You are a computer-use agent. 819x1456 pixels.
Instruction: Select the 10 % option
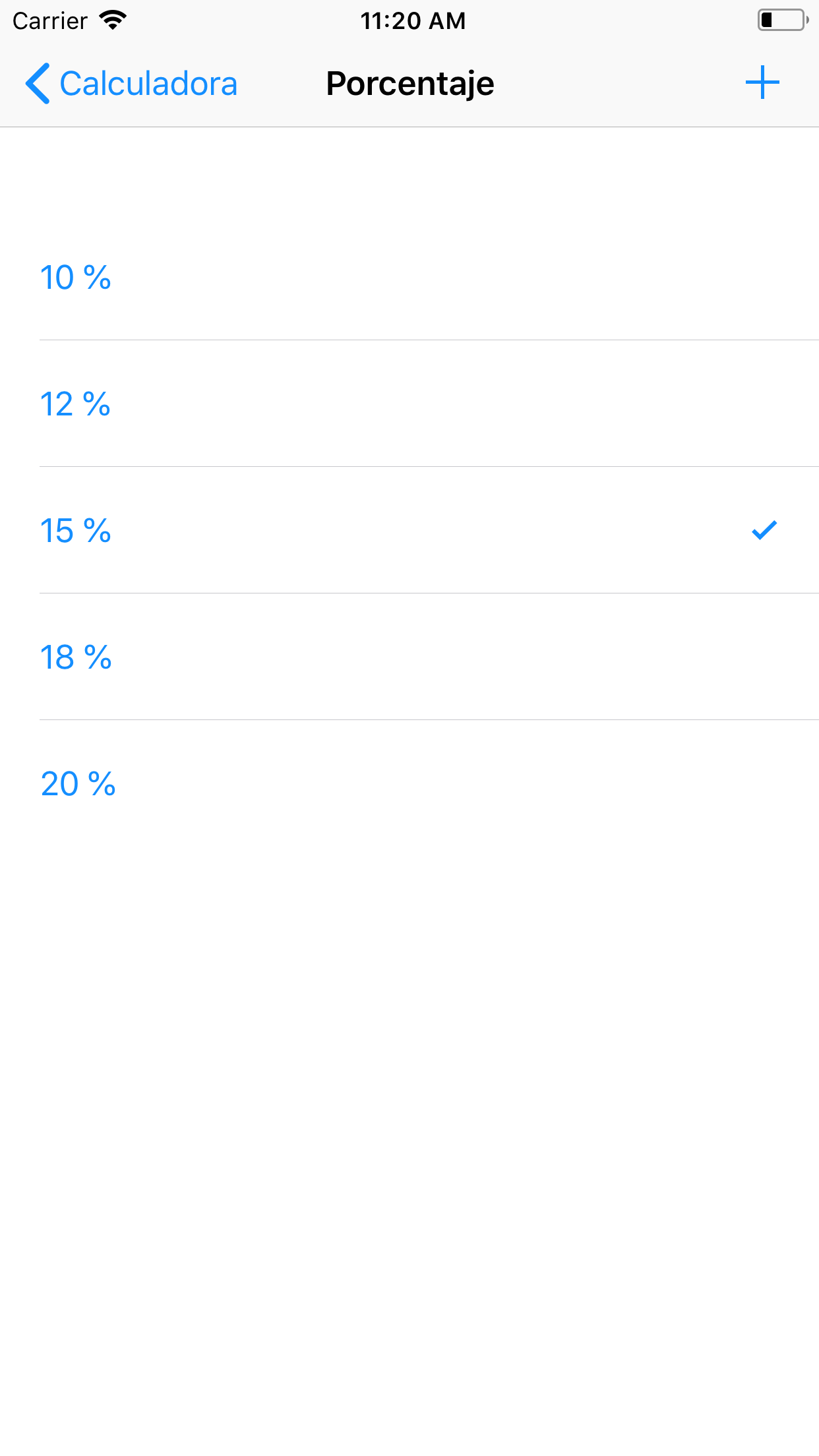264,277
